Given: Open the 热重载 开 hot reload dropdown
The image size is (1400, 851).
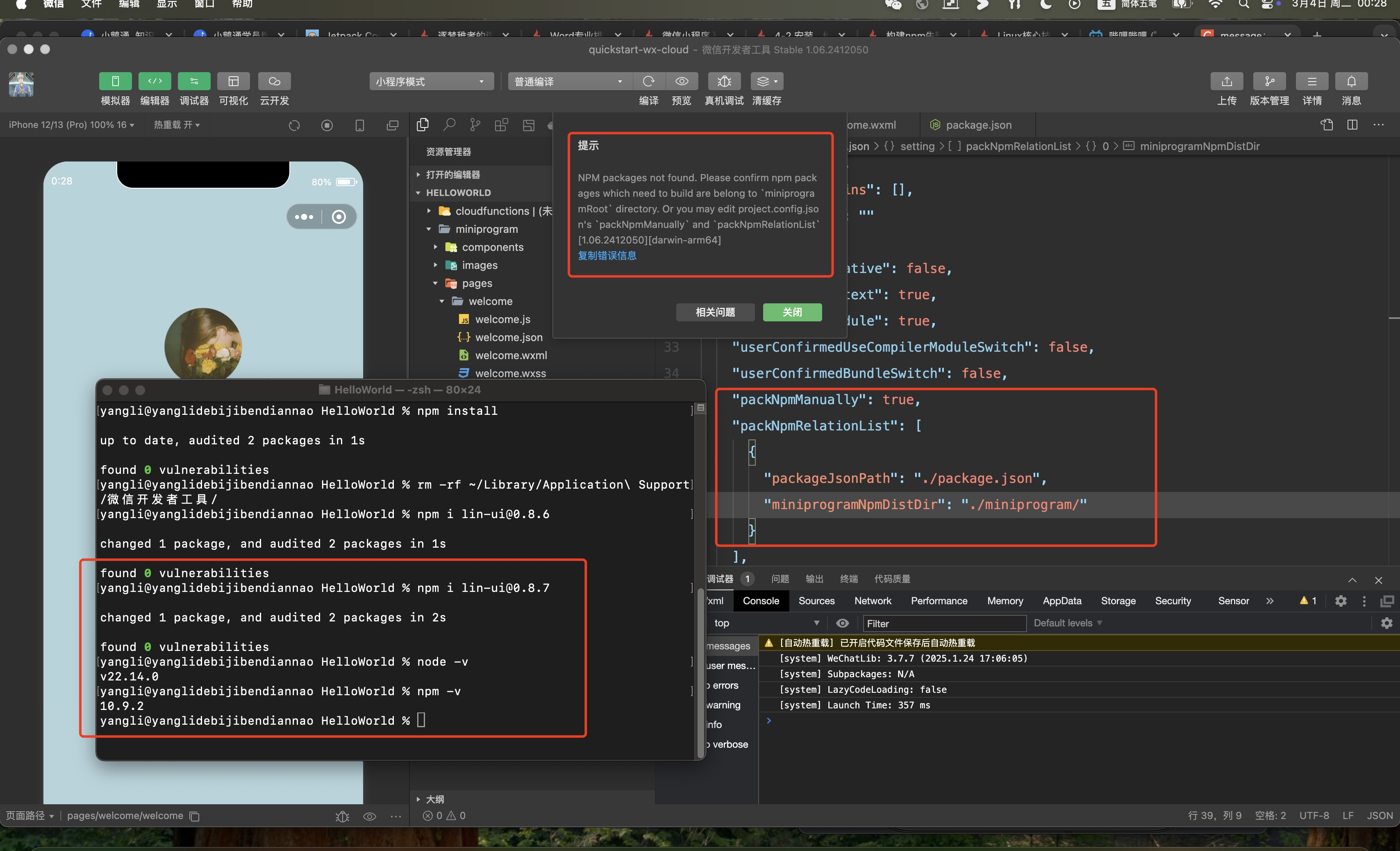Looking at the screenshot, I should (x=177, y=125).
